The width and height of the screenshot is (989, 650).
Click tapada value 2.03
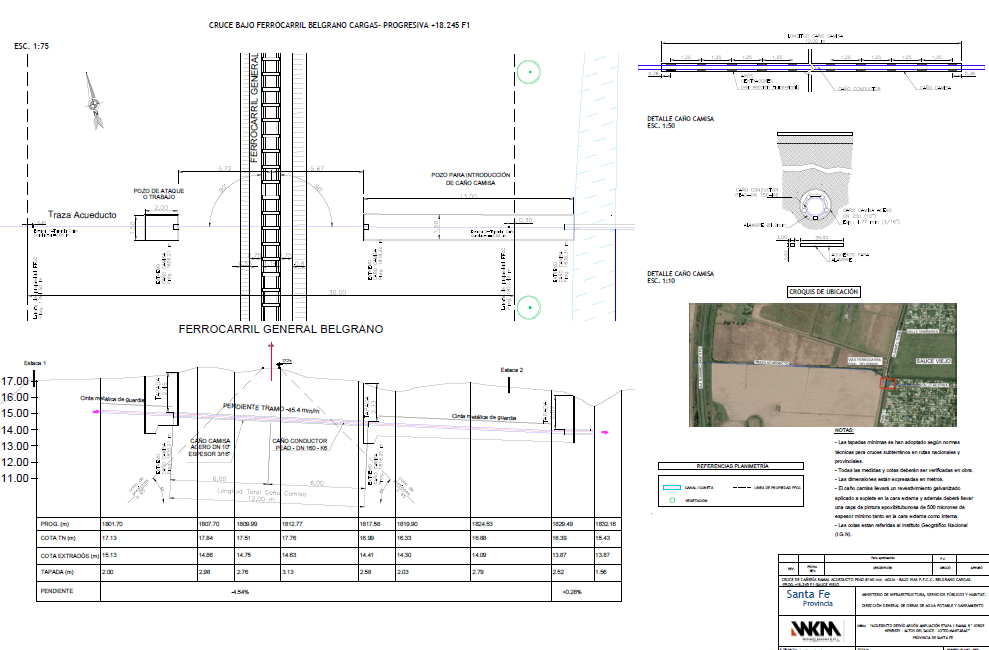[403, 572]
